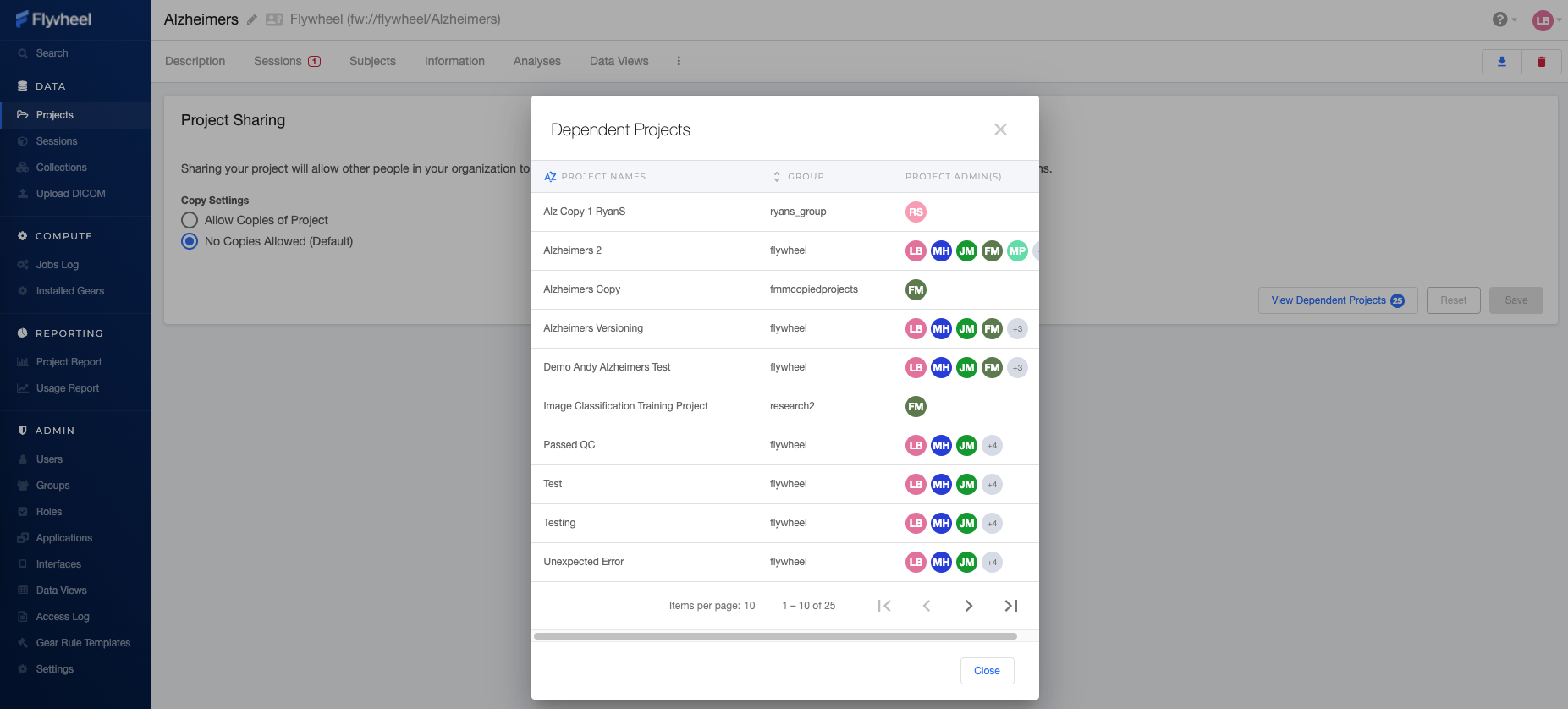Select Allow Copies of Project option

(190, 220)
